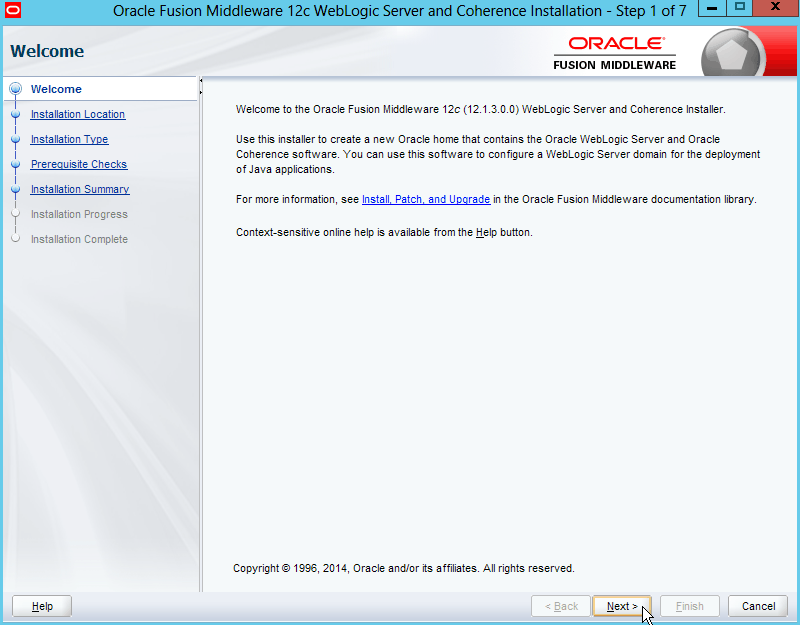800x625 pixels.
Task: Collapse the navigation pane using the splitter arrow
Action: [201, 81]
